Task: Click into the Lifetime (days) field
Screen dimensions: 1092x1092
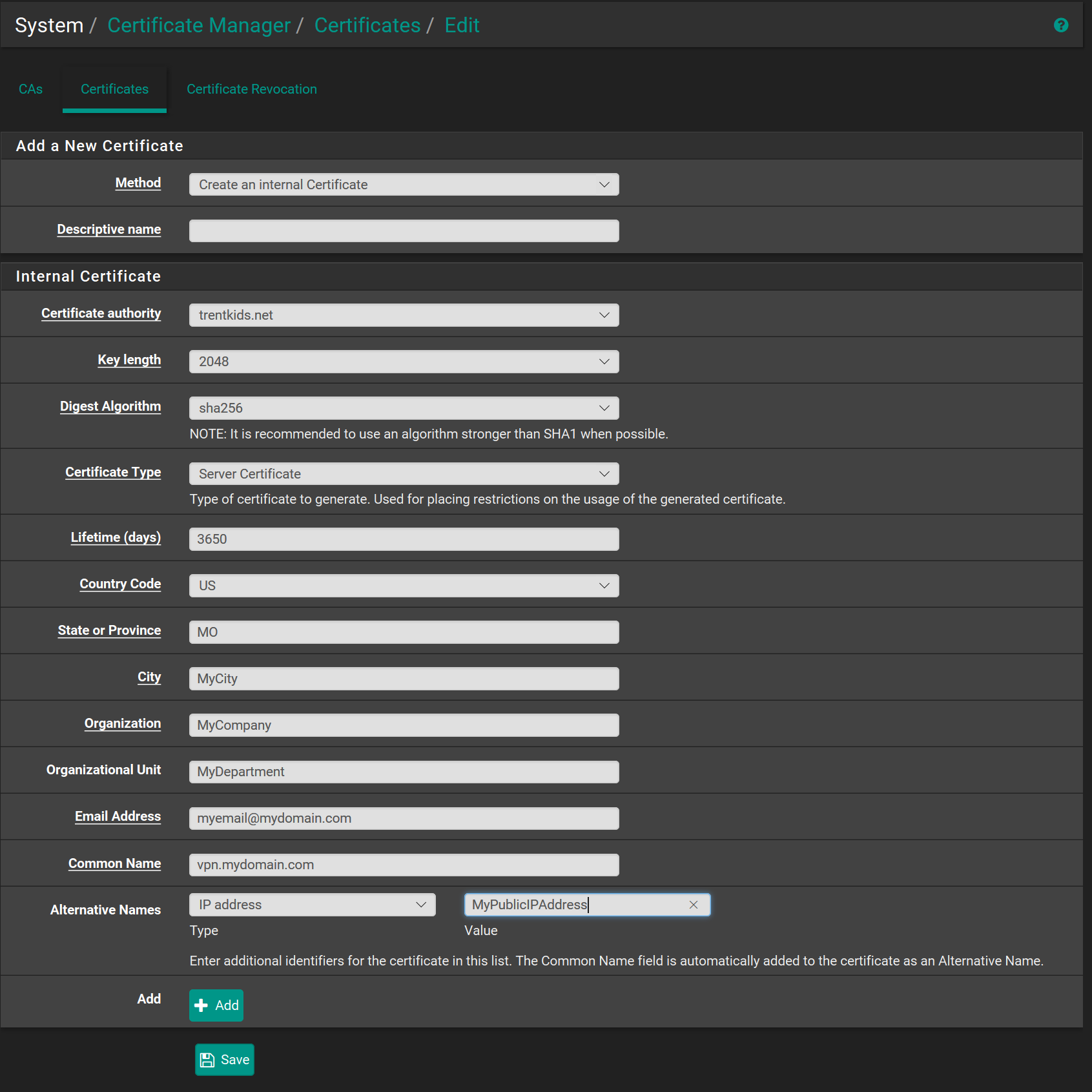Action: tap(404, 539)
